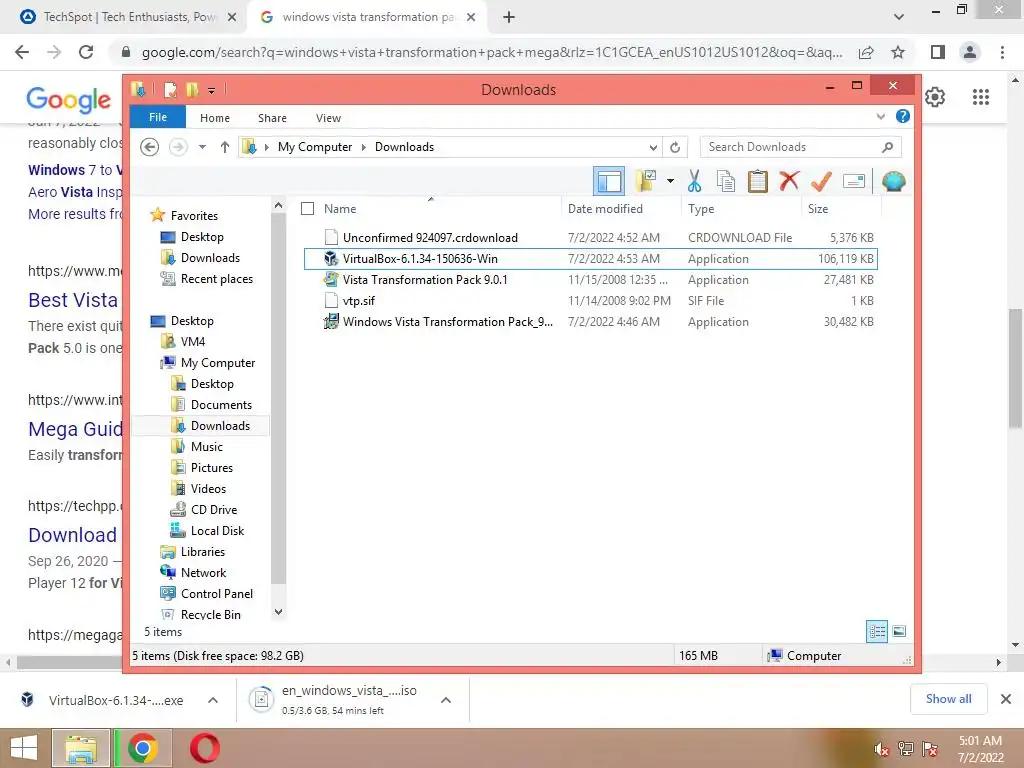Open options arrow for VirtualBox download item
The height and width of the screenshot is (768, 1024).
(x=213, y=700)
